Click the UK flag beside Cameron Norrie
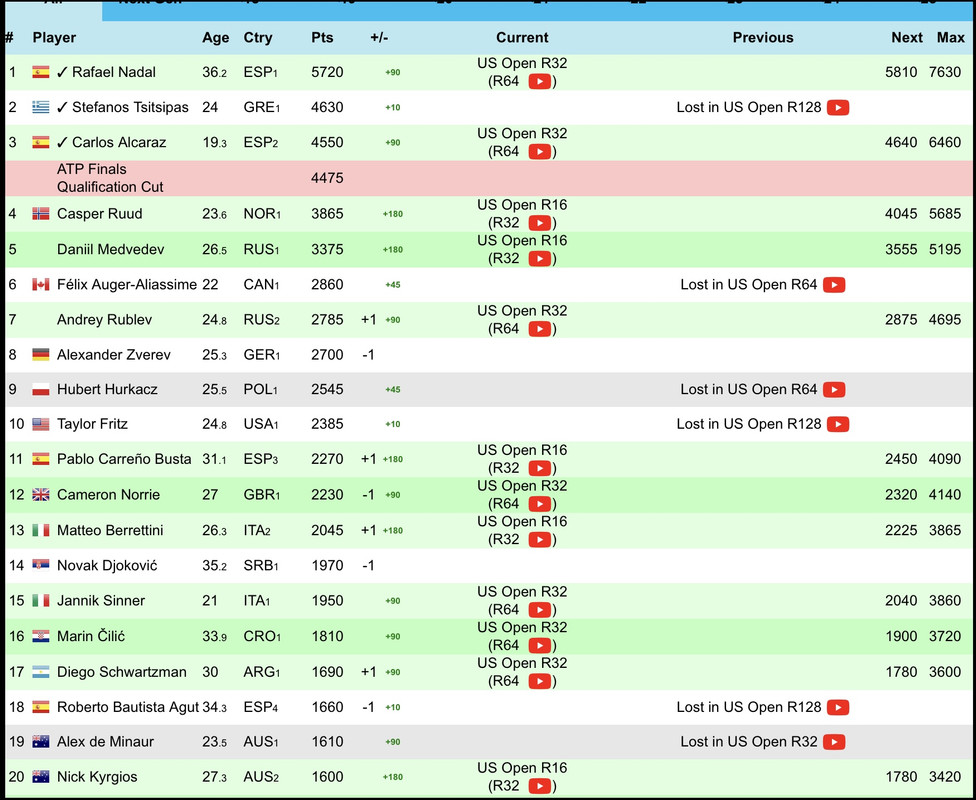The height and width of the screenshot is (800, 976). click(41, 495)
